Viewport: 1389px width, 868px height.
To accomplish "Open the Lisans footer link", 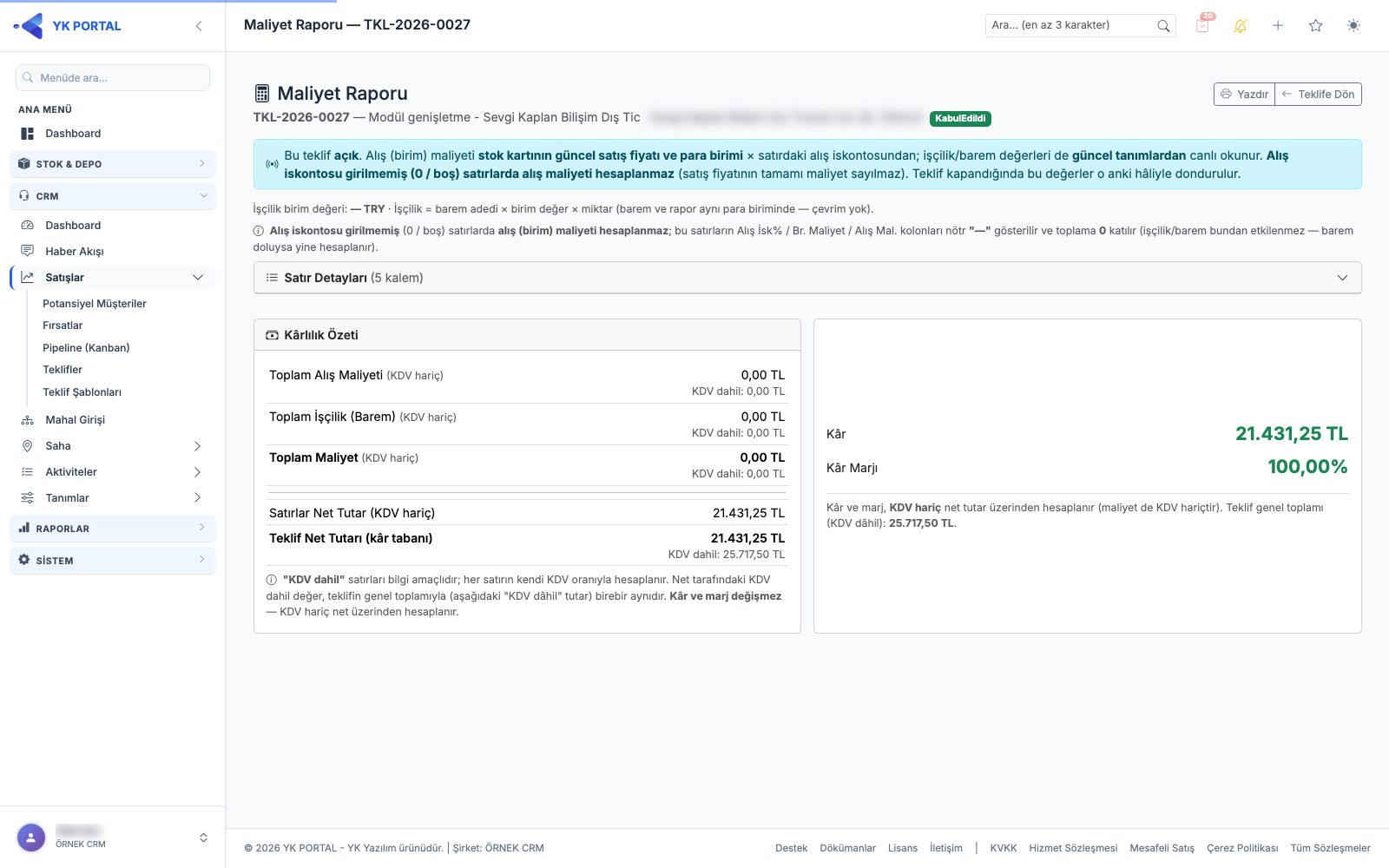I will (903, 848).
